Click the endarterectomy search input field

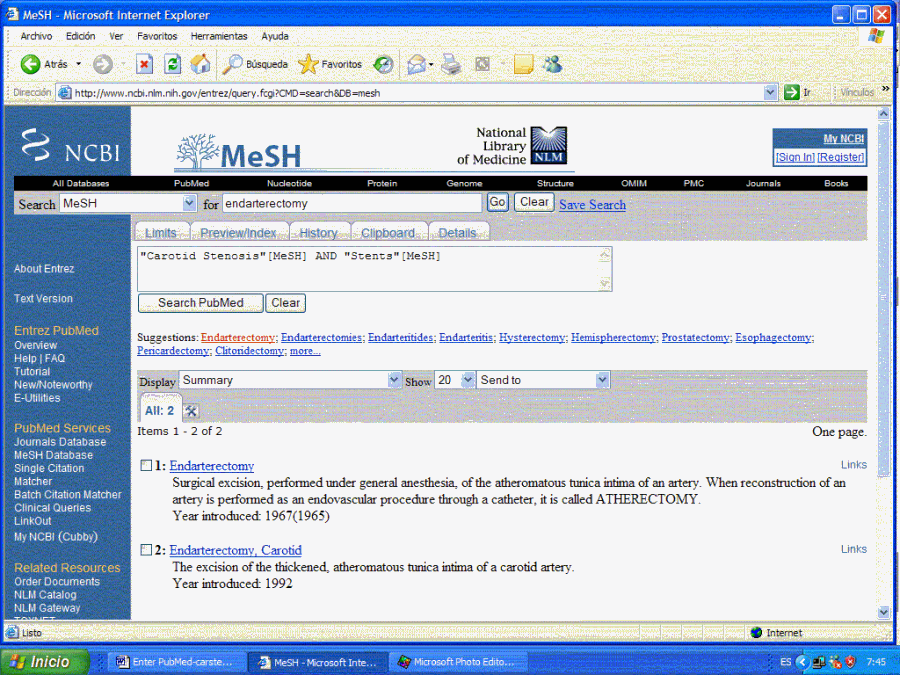coord(352,203)
